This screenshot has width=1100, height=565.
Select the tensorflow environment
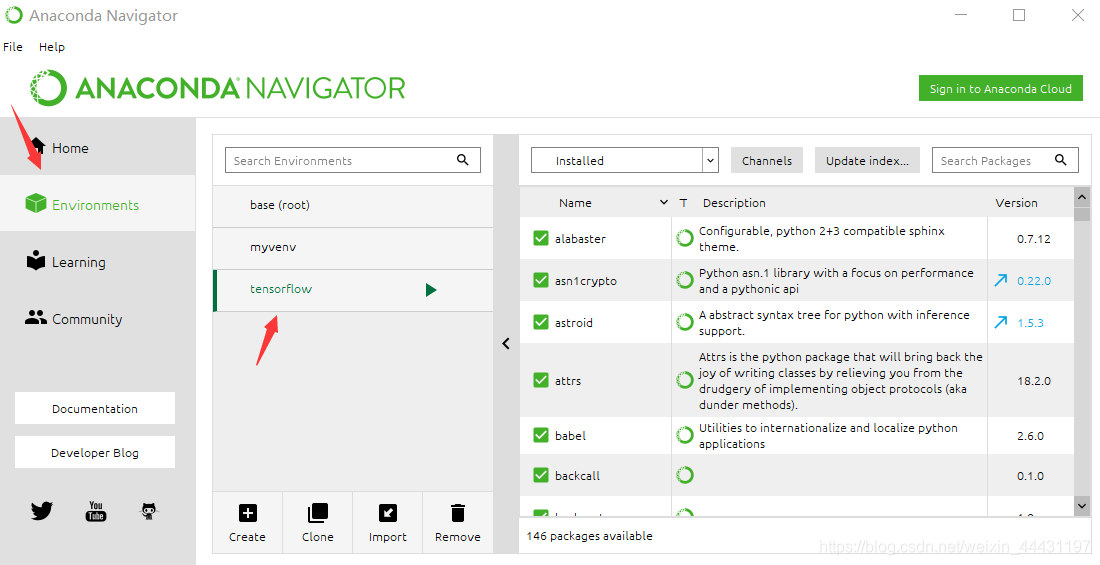(x=353, y=289)
